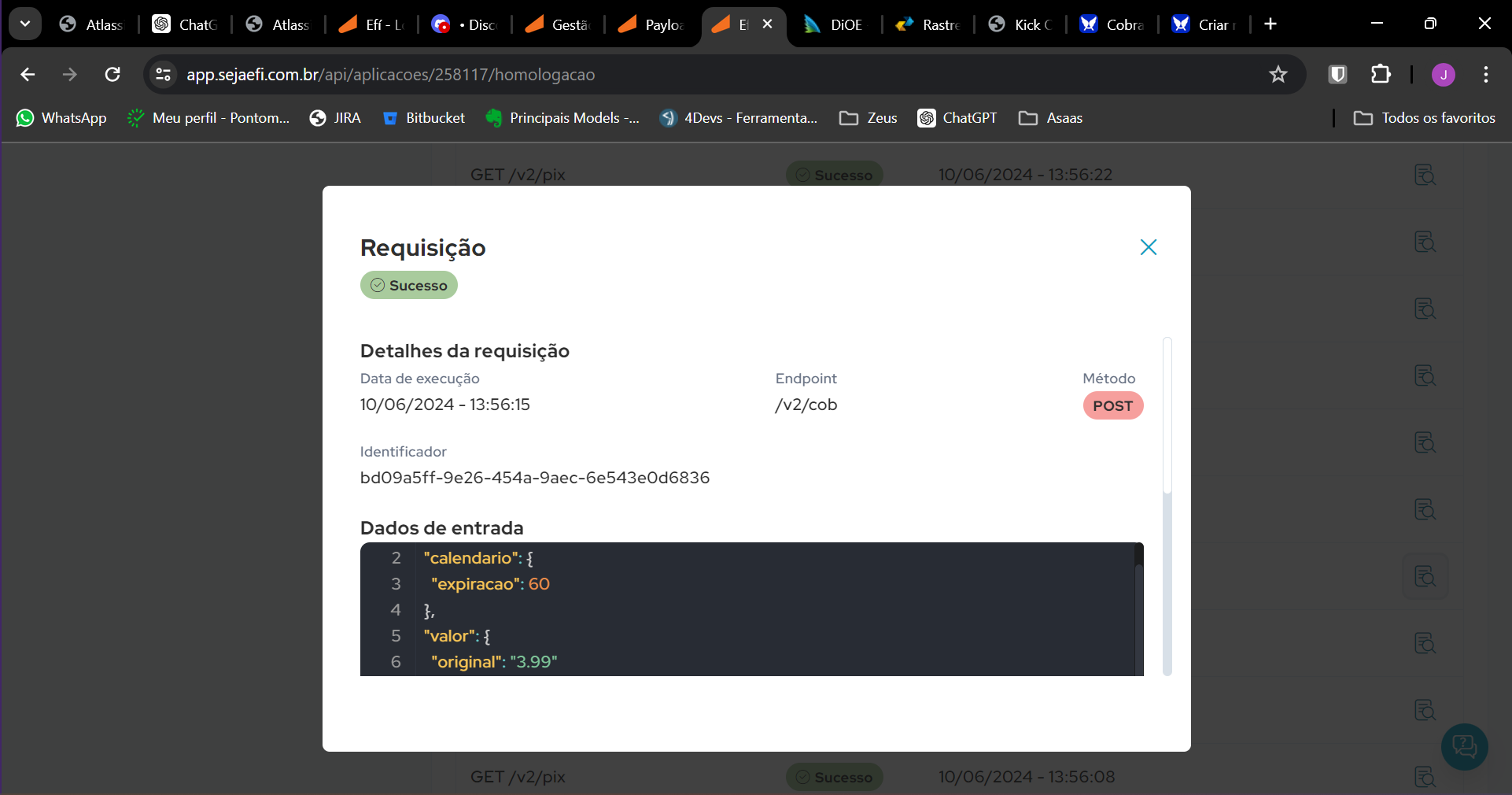This screenshot has width=1512, height=795.
Task: Open the Bitbucket bookmark
Action: click(423, 118)
